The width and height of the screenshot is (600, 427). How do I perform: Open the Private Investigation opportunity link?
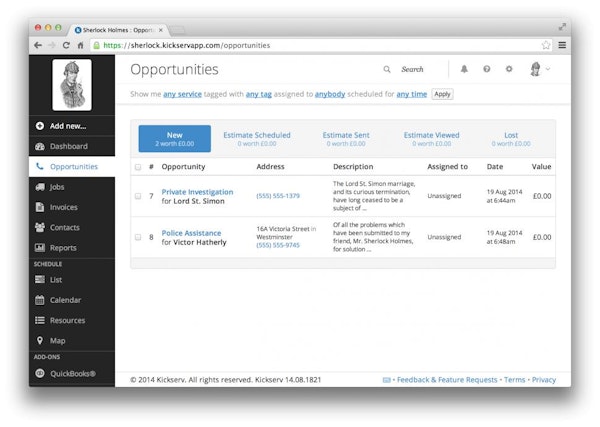[197, 192]
